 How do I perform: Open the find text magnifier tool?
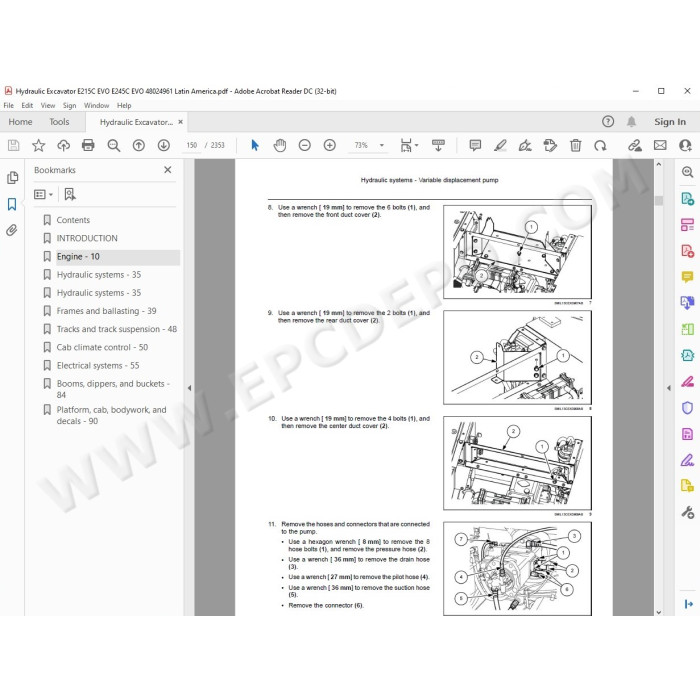coord(113,145)
